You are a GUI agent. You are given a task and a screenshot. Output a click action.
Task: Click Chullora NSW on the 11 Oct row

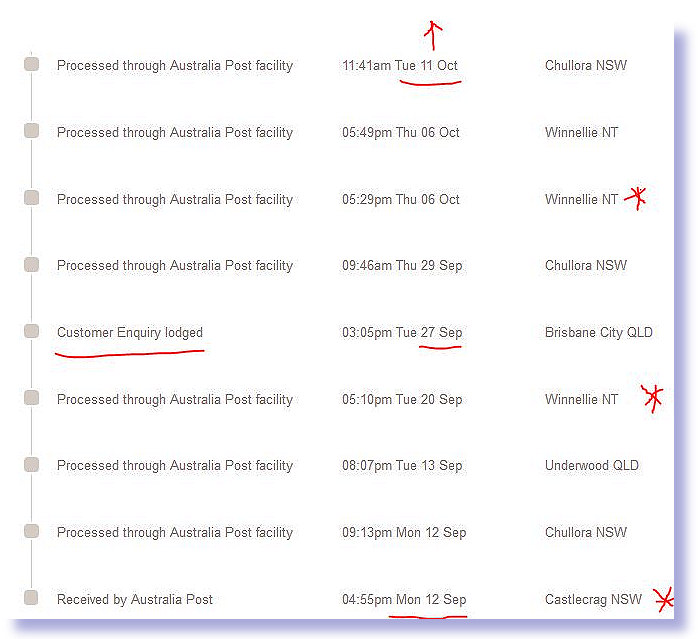[586, 65]
